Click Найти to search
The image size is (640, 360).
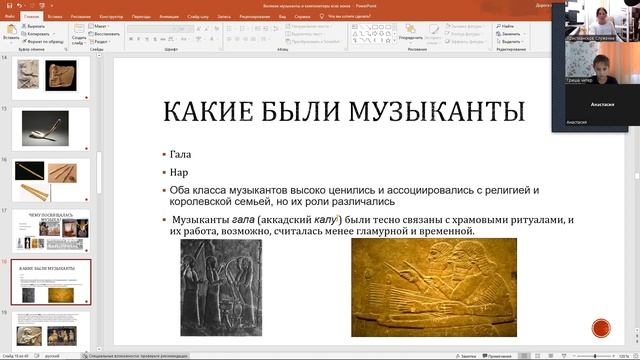click(x=505, y=26)
